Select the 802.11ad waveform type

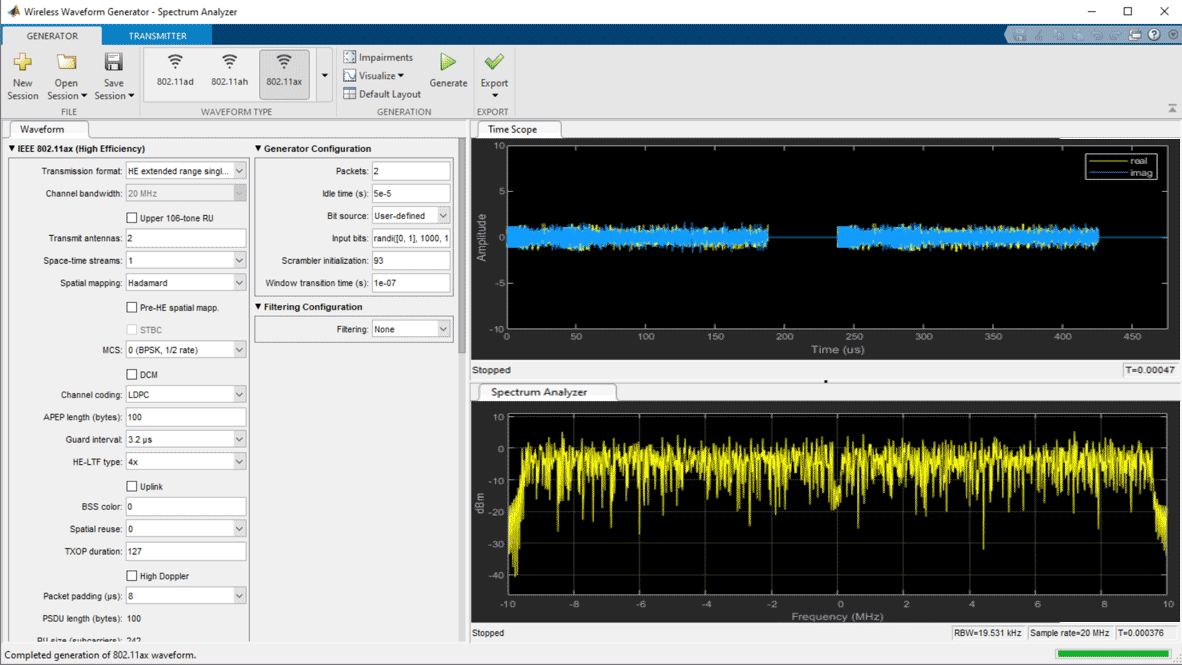175,70
